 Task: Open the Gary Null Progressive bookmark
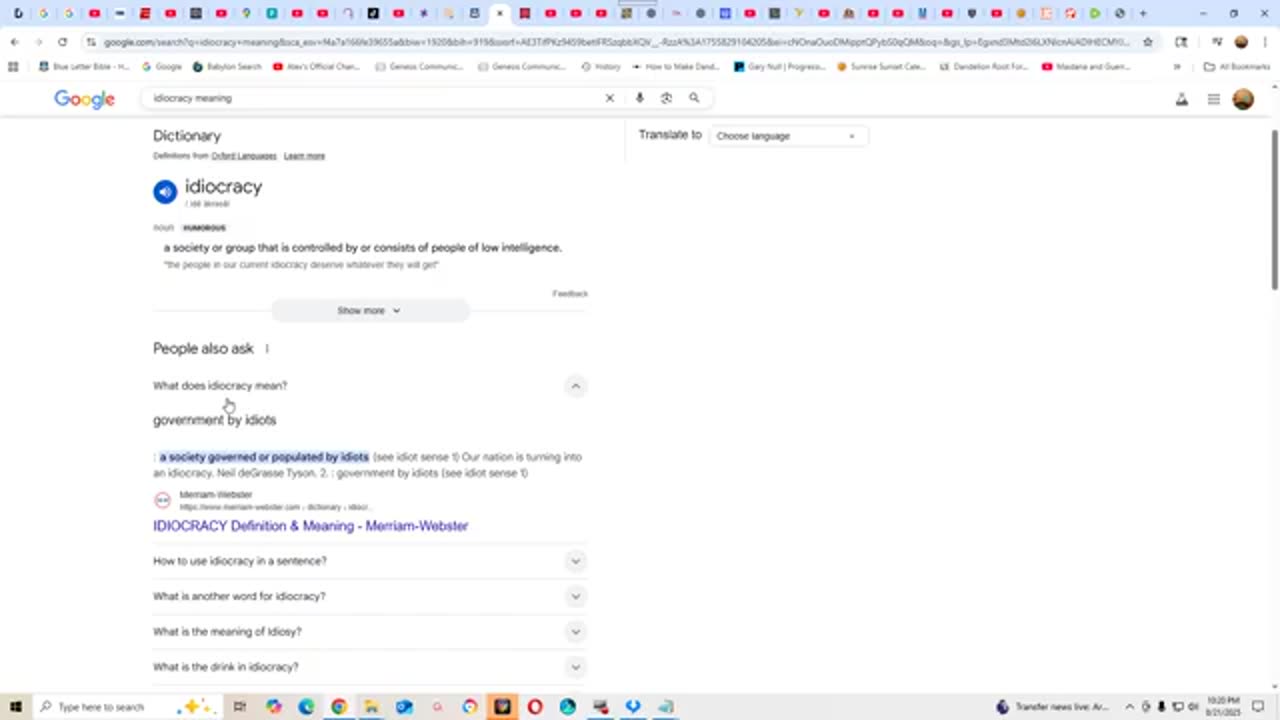779,66
